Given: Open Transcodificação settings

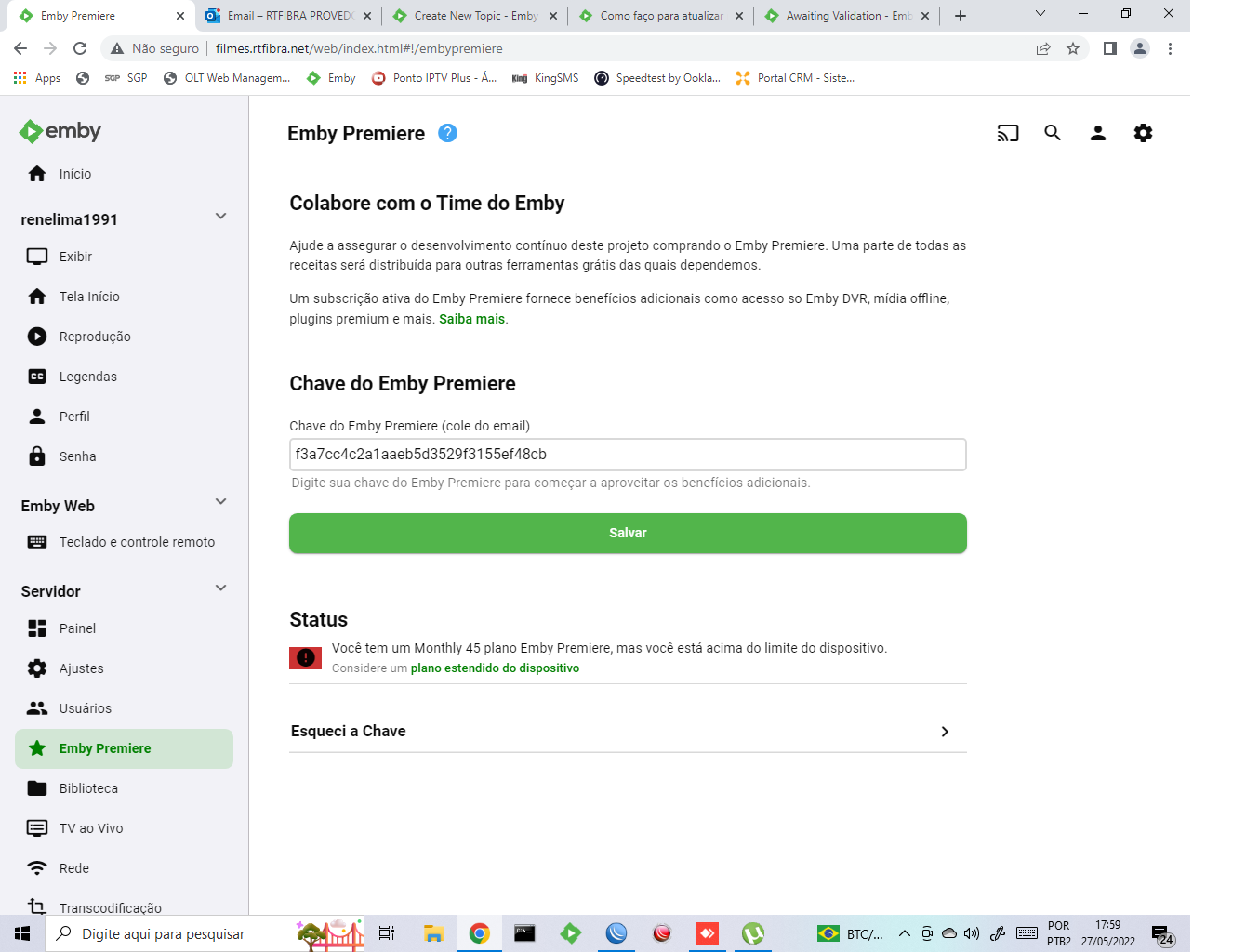Looking at the screenshot, I should click(124, 907).
